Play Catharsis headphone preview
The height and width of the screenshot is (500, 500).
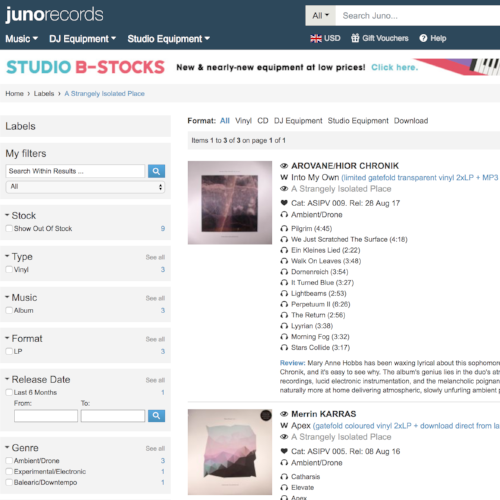284,477
